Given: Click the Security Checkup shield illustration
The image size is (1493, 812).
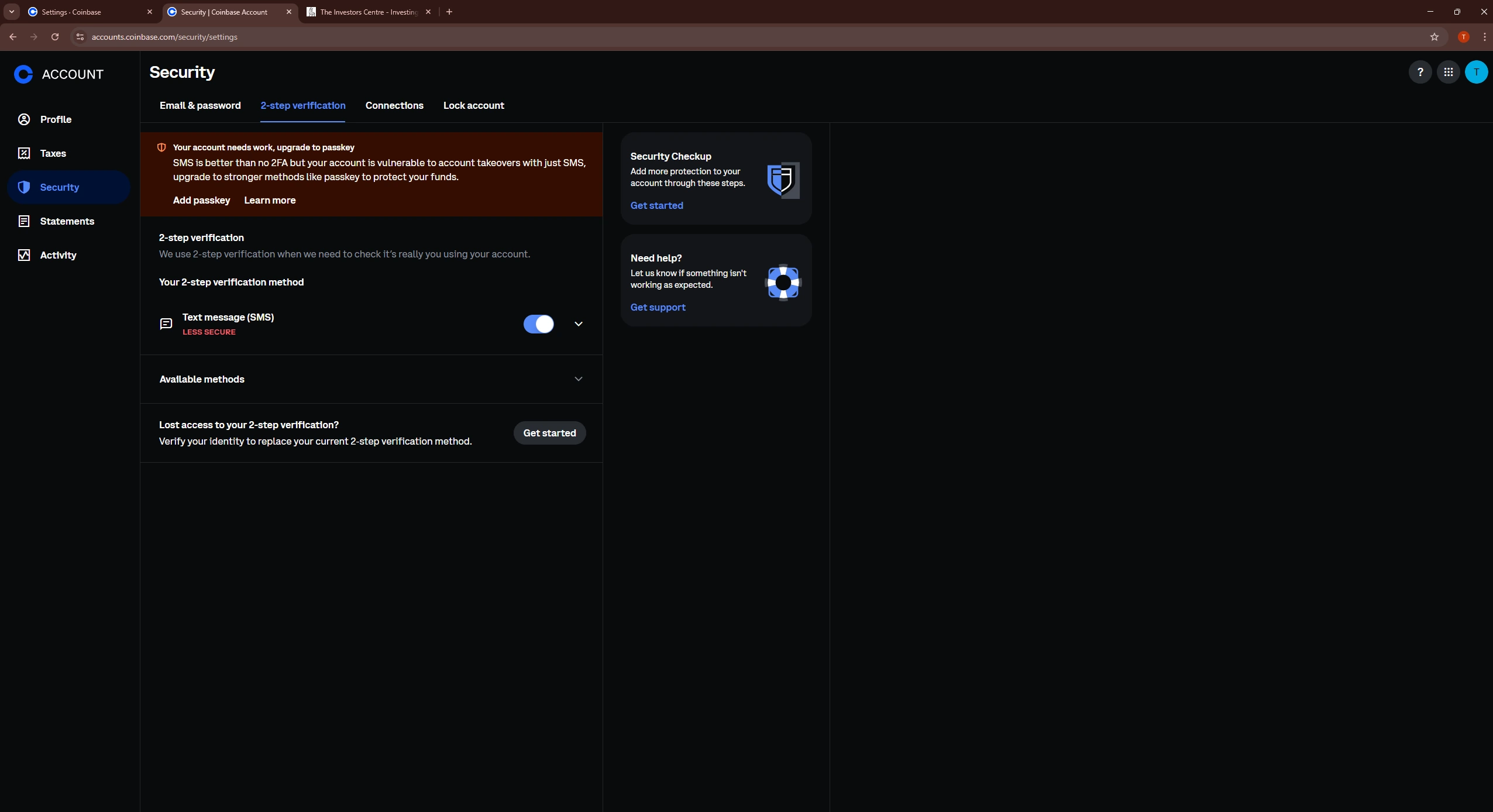Looking at the screenshot, I should (x=783, y=180).
